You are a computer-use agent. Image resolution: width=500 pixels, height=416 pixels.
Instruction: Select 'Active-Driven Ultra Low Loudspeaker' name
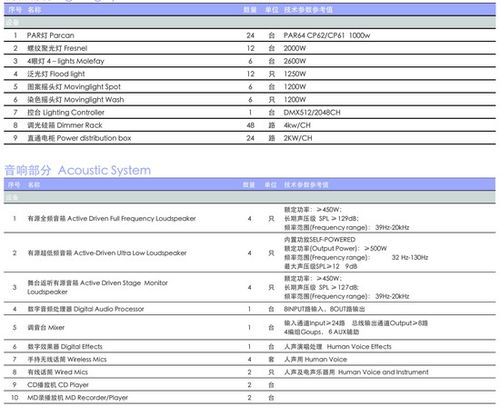[107, 253]
